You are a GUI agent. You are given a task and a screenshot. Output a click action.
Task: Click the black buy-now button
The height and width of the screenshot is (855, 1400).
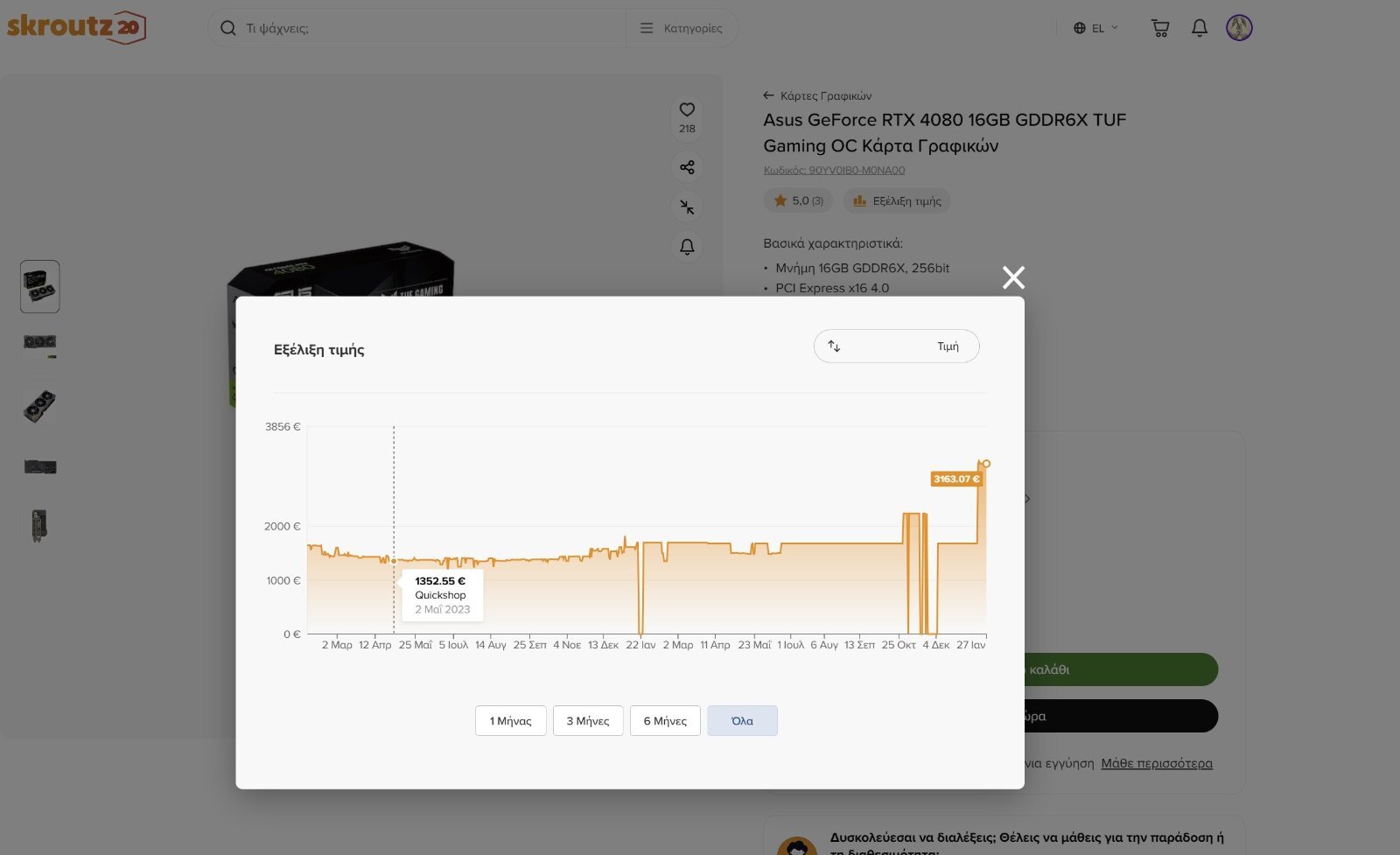pos(1120,716)
